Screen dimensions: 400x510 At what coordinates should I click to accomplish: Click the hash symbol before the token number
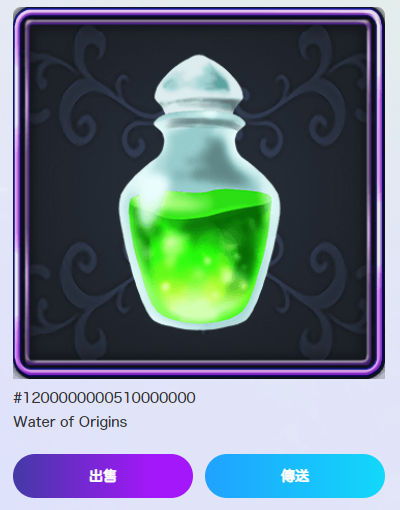pyautogui.click(x=18, y=398)
